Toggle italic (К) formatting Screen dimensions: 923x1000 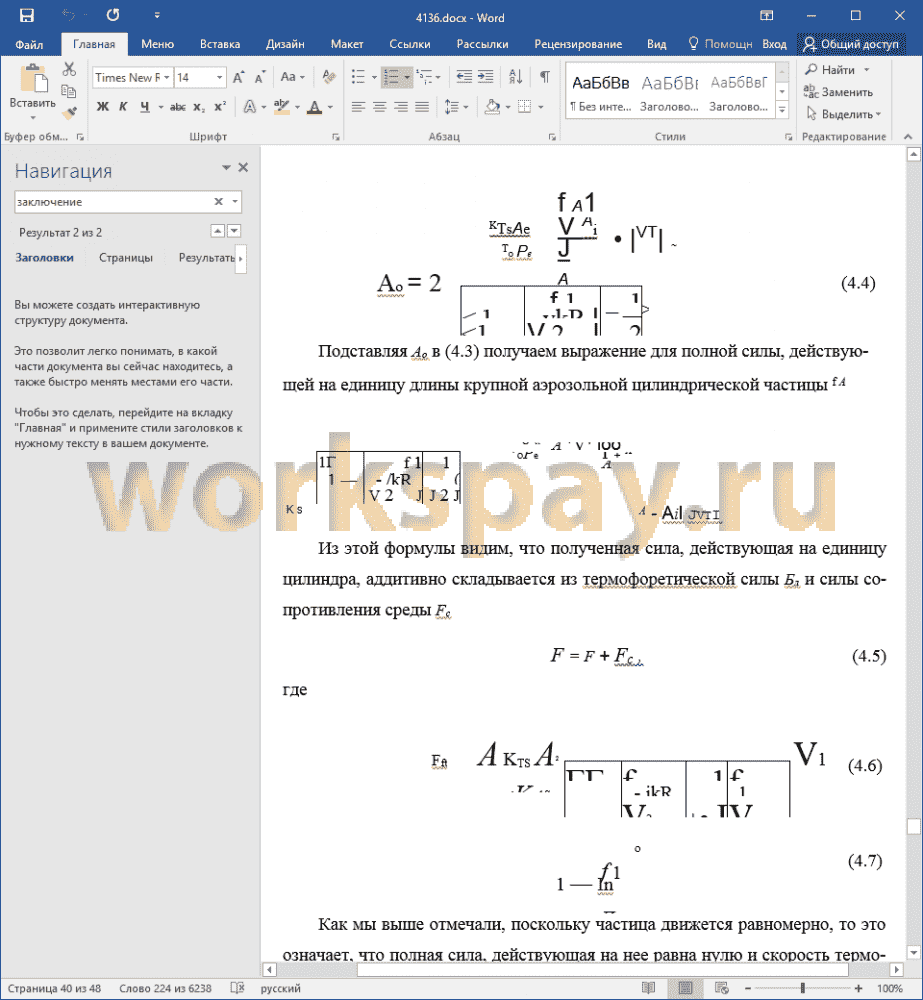coord(123,107)
